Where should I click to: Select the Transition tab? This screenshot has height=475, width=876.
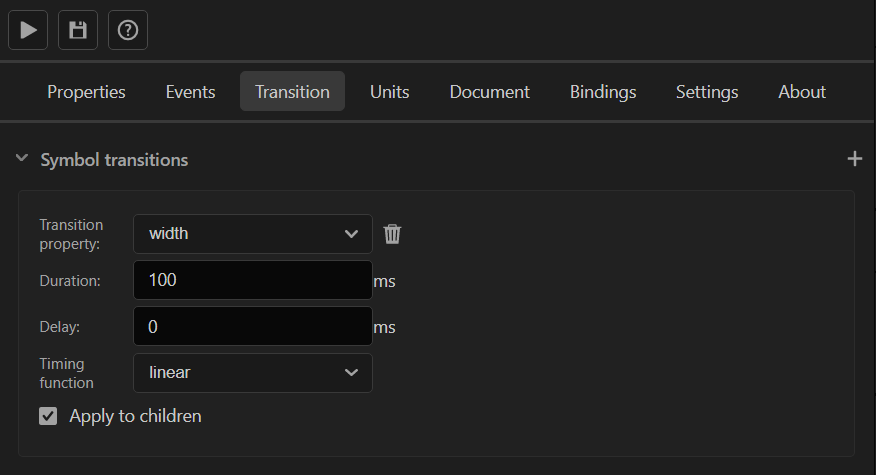(292, 92)
